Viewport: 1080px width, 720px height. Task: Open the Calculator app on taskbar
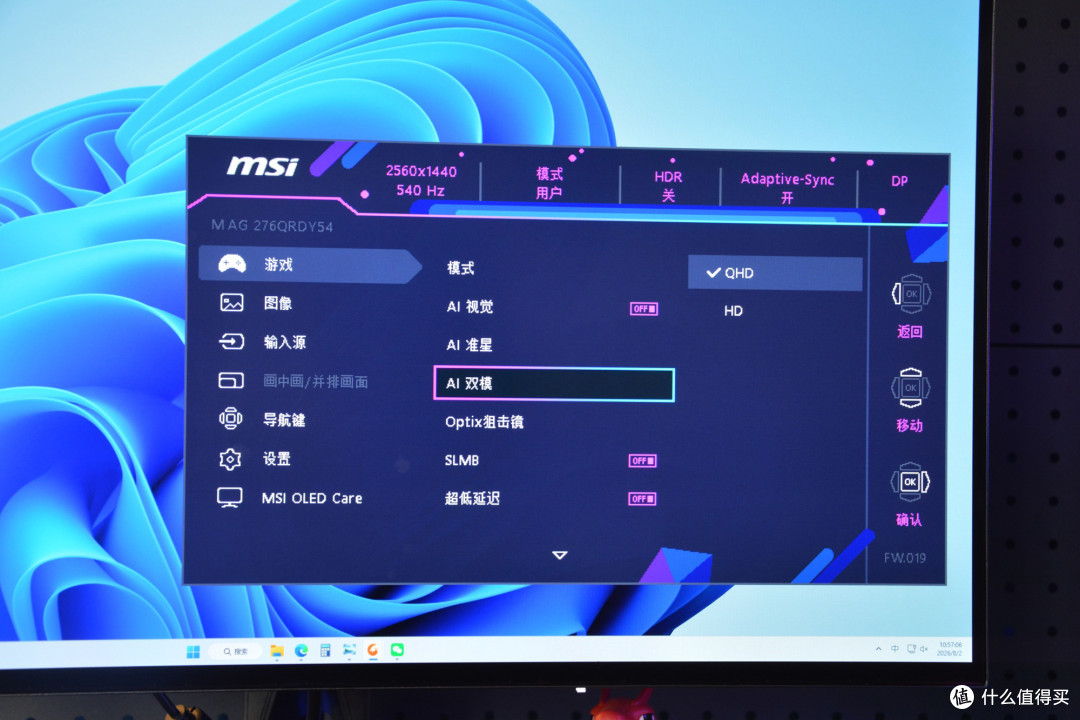(x=325, y=650)
